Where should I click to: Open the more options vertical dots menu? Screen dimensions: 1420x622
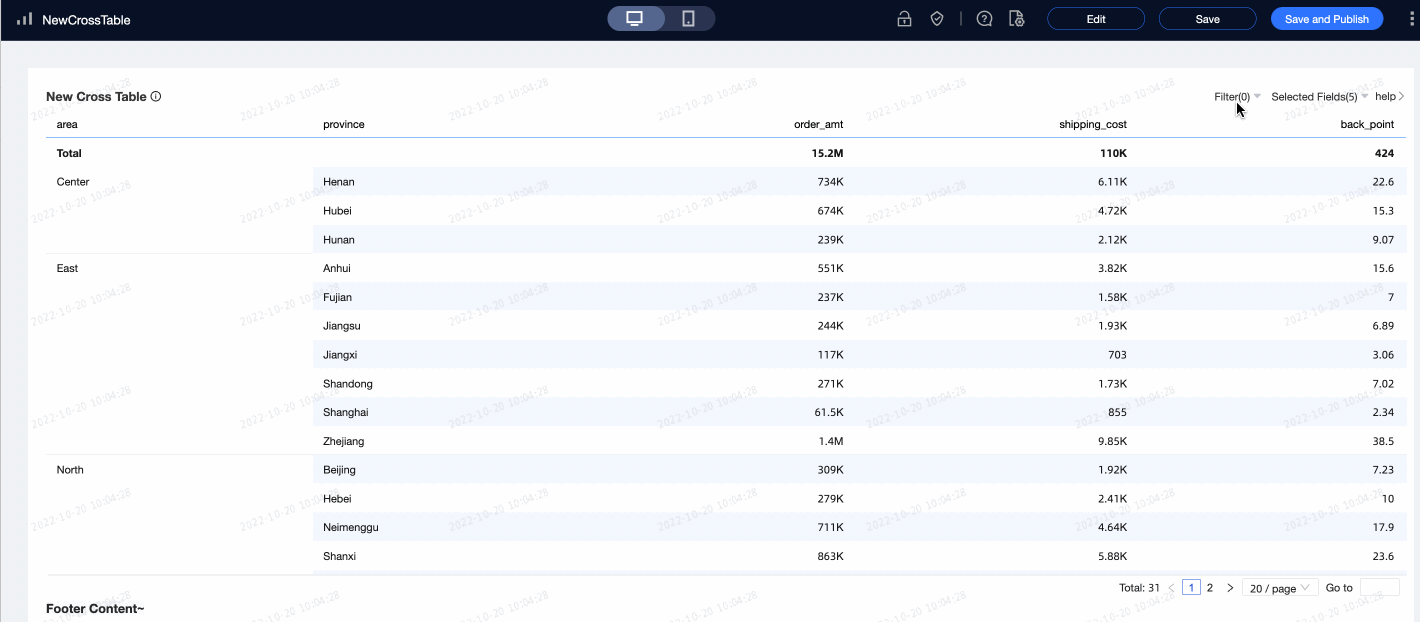pos(1410,19)
